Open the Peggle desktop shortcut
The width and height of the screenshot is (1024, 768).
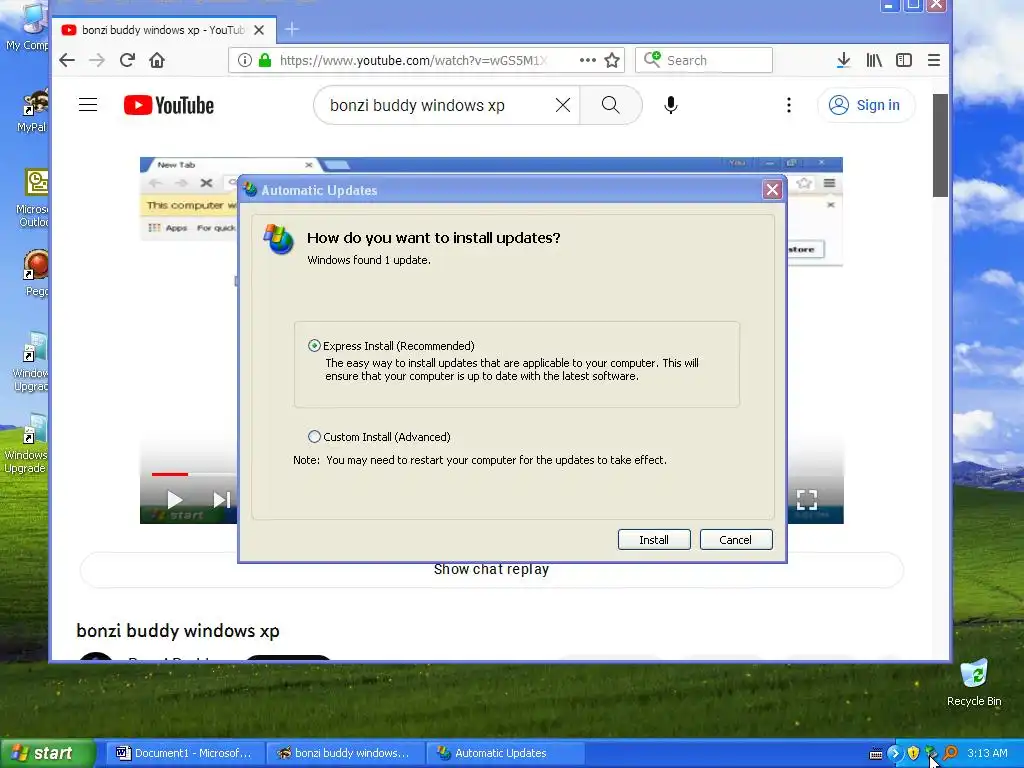tap(36, 273)
